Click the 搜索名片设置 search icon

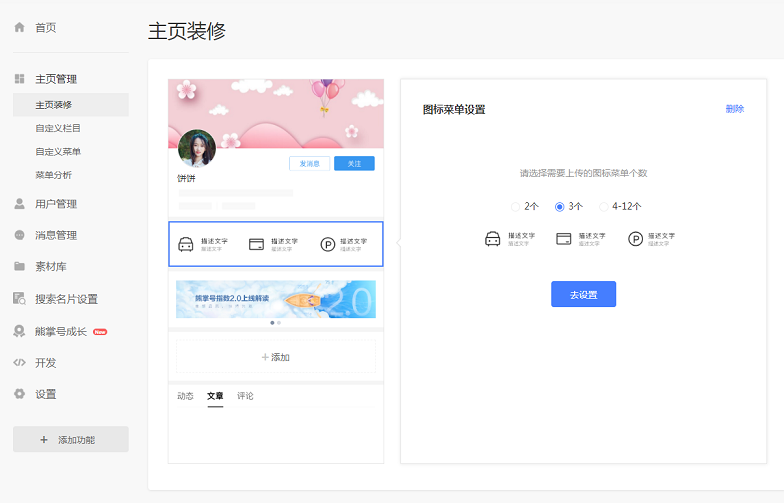pos(19,298)
